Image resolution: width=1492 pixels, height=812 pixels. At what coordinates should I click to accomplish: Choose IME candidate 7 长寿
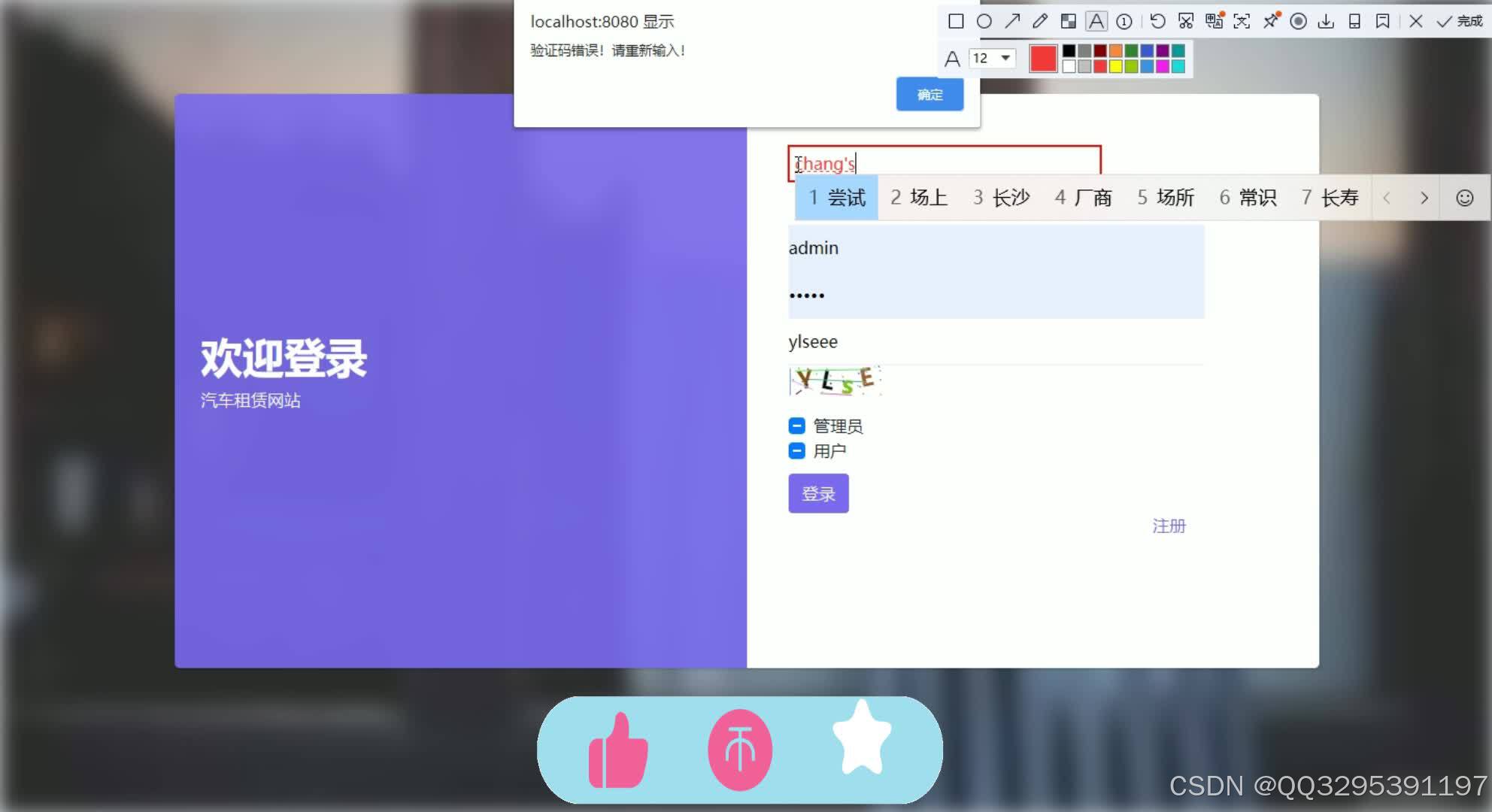[x=1330, y=198]
